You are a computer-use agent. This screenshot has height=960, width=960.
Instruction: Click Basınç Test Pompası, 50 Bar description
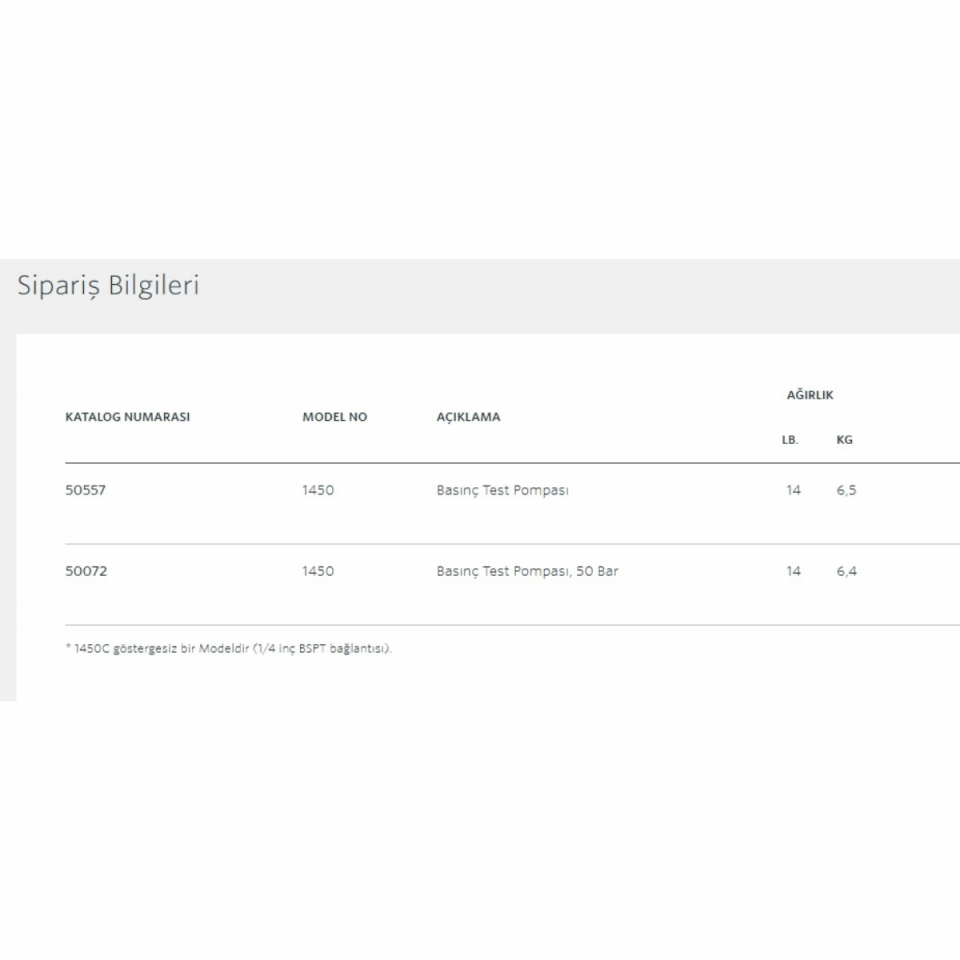coord(527,571)
